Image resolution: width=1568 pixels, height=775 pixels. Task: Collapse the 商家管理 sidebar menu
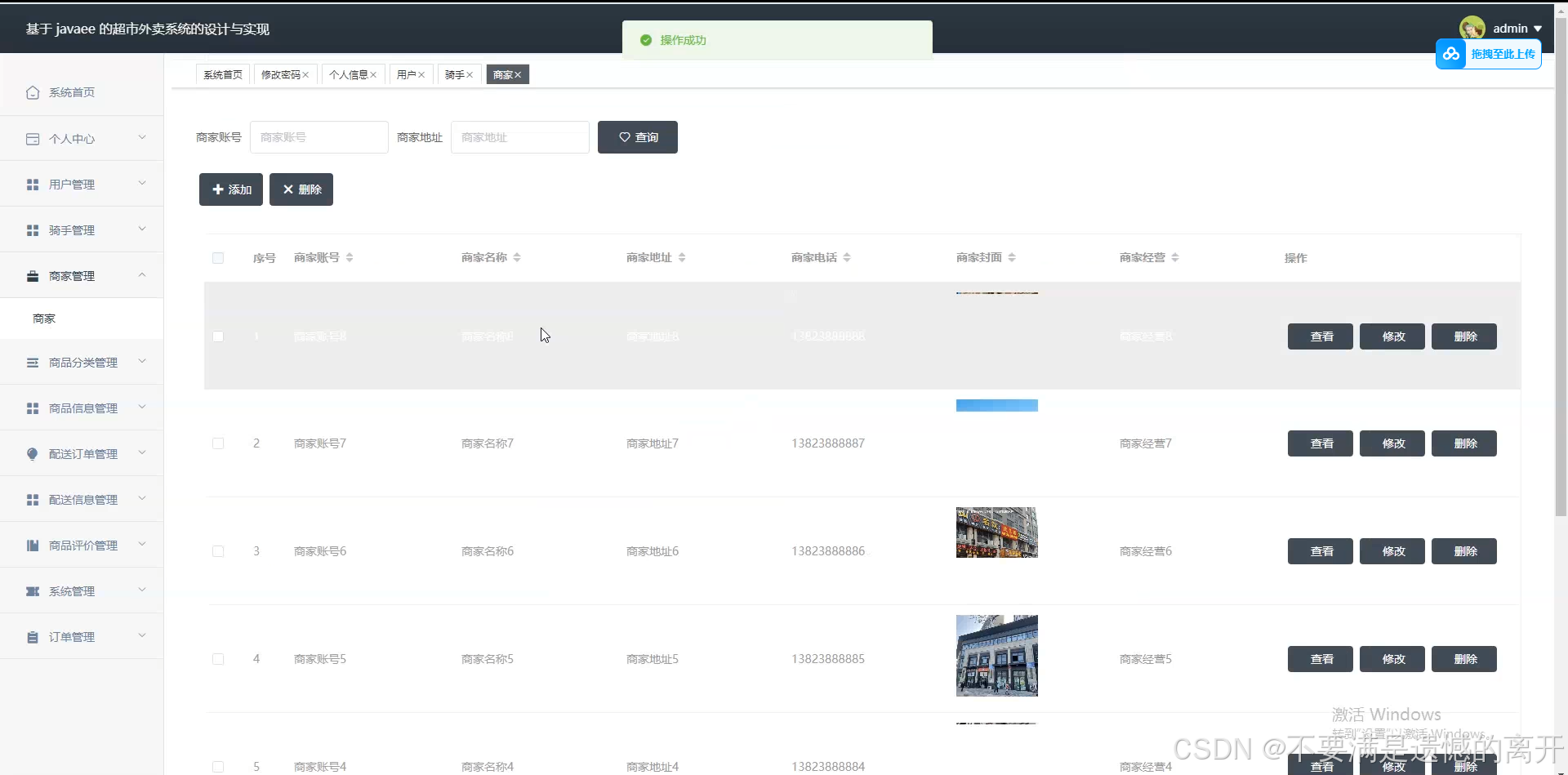[142, 275]
